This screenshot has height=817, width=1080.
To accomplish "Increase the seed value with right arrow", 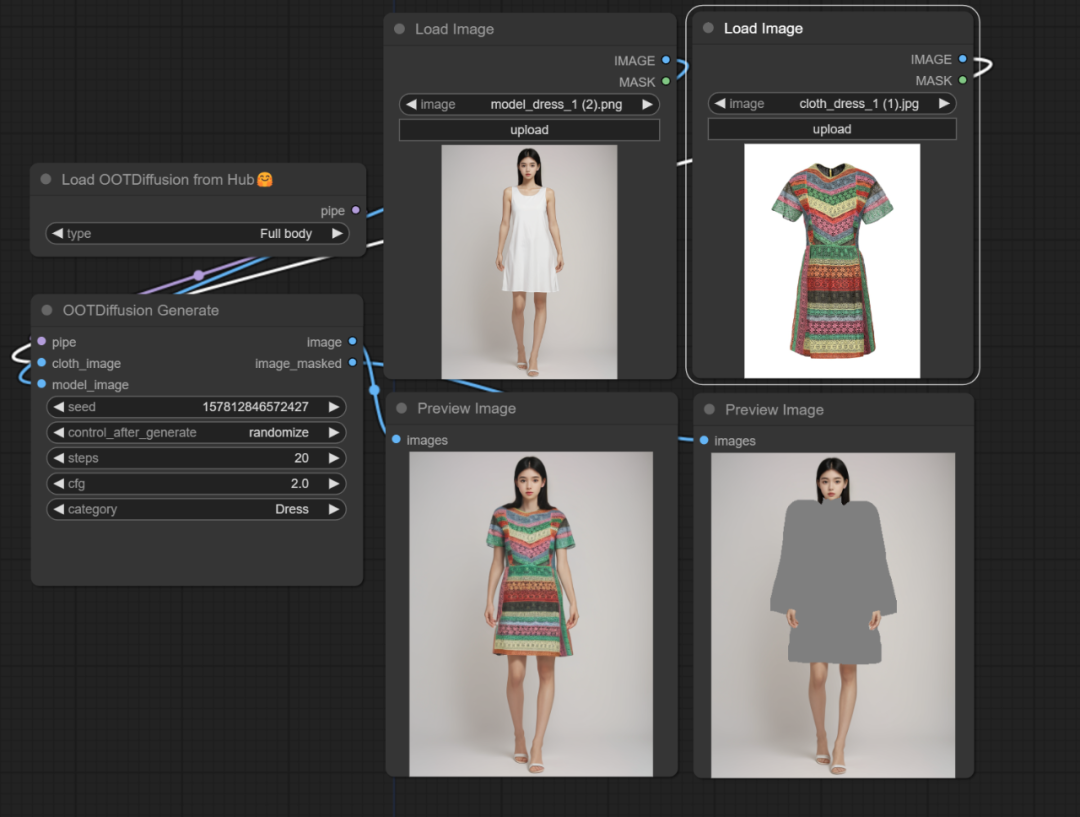I will tap(334, 406).
